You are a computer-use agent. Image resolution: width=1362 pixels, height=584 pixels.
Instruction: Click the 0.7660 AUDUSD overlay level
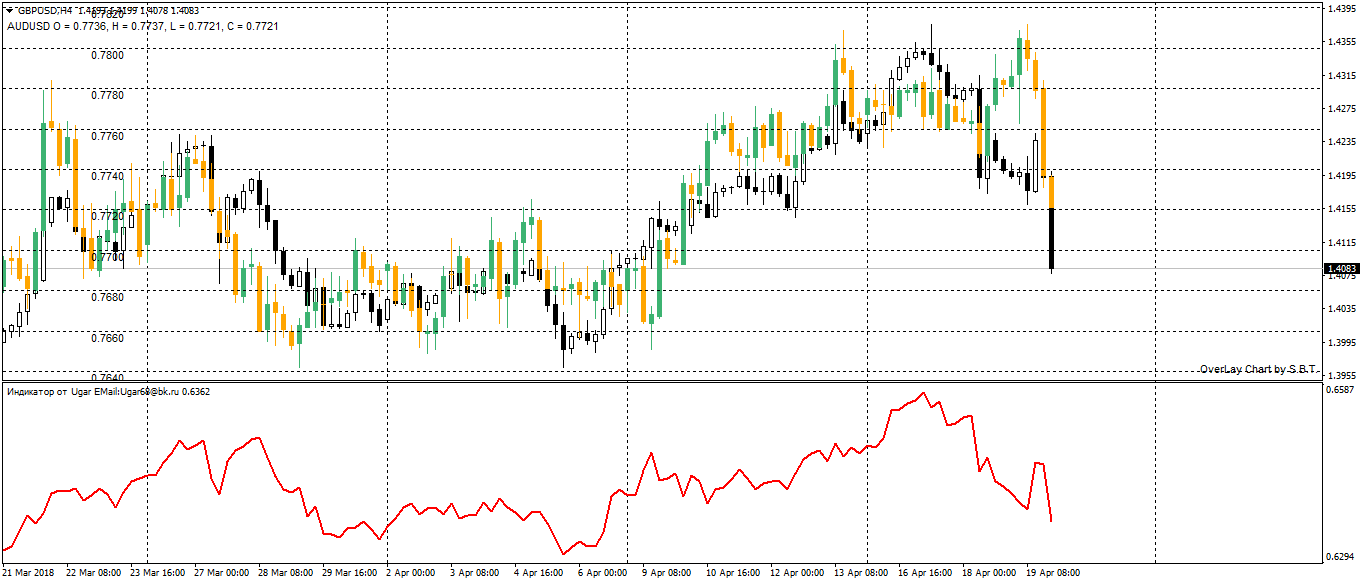(109, 338)
